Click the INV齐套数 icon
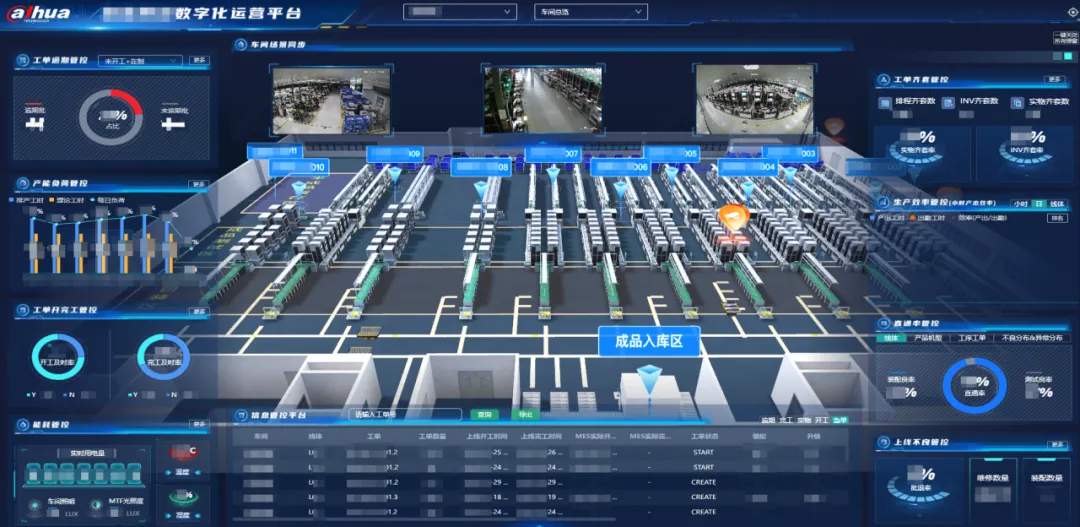Screen dimensions: 1080x527 tap(948, 103)
